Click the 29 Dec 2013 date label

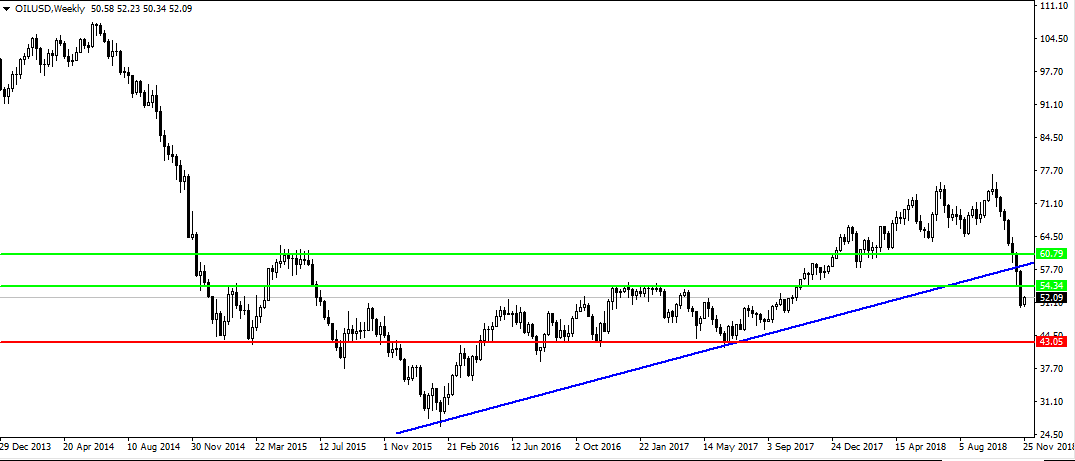[27, 448]
